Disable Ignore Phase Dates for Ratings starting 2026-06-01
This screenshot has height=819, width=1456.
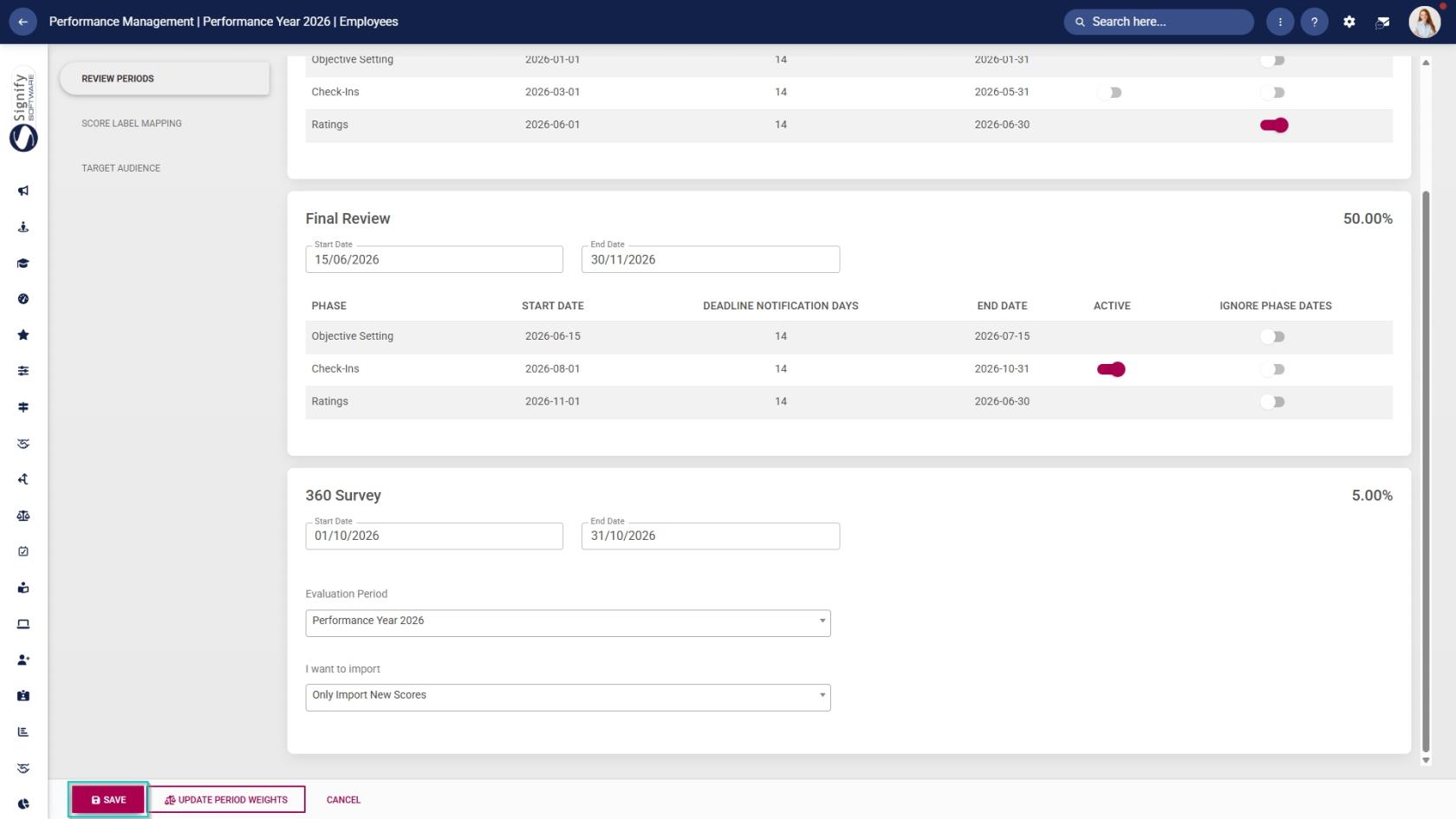tap(1274, 125)
